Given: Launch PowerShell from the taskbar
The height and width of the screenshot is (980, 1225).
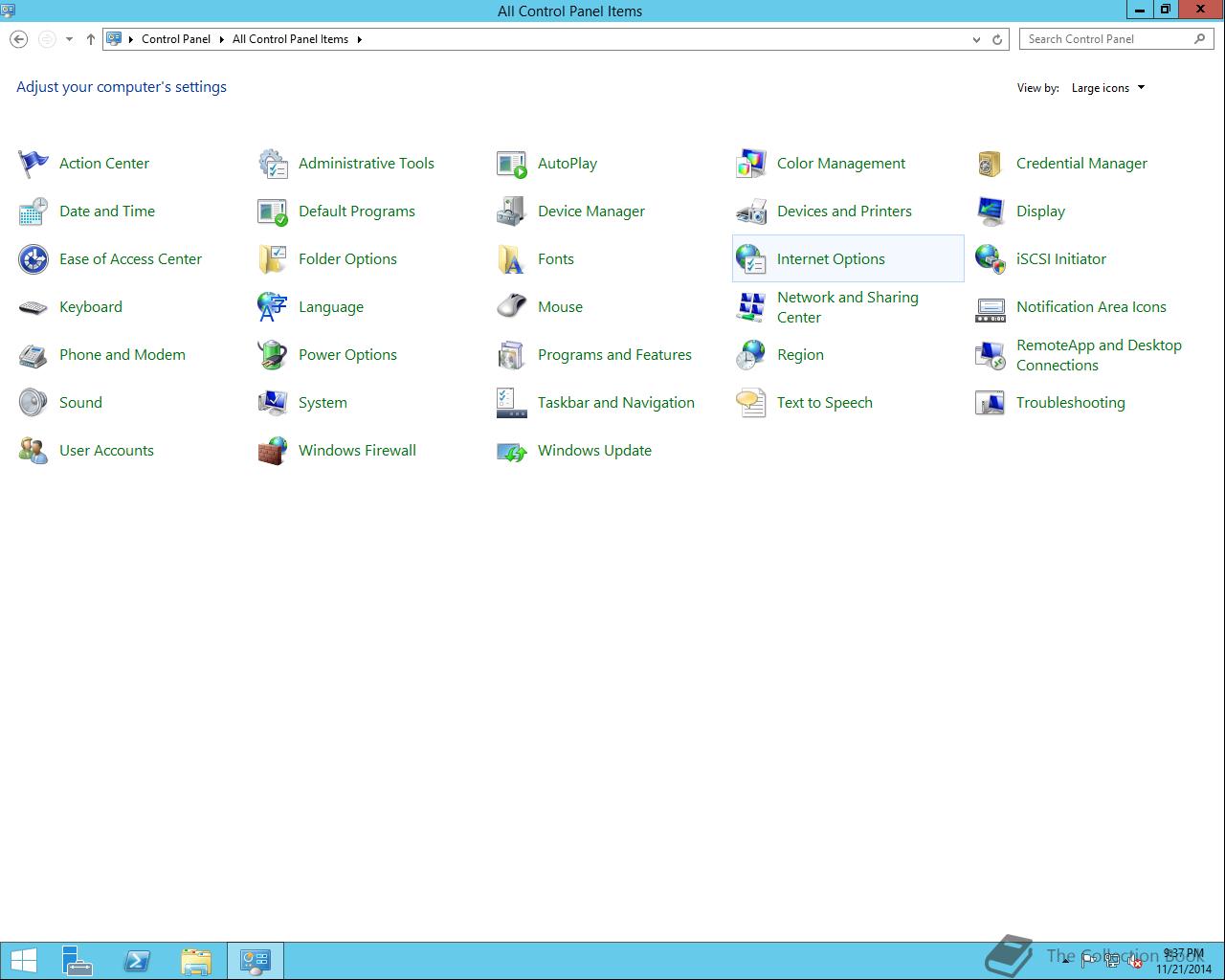Looking at the screenshot, I should coord(137,961).
